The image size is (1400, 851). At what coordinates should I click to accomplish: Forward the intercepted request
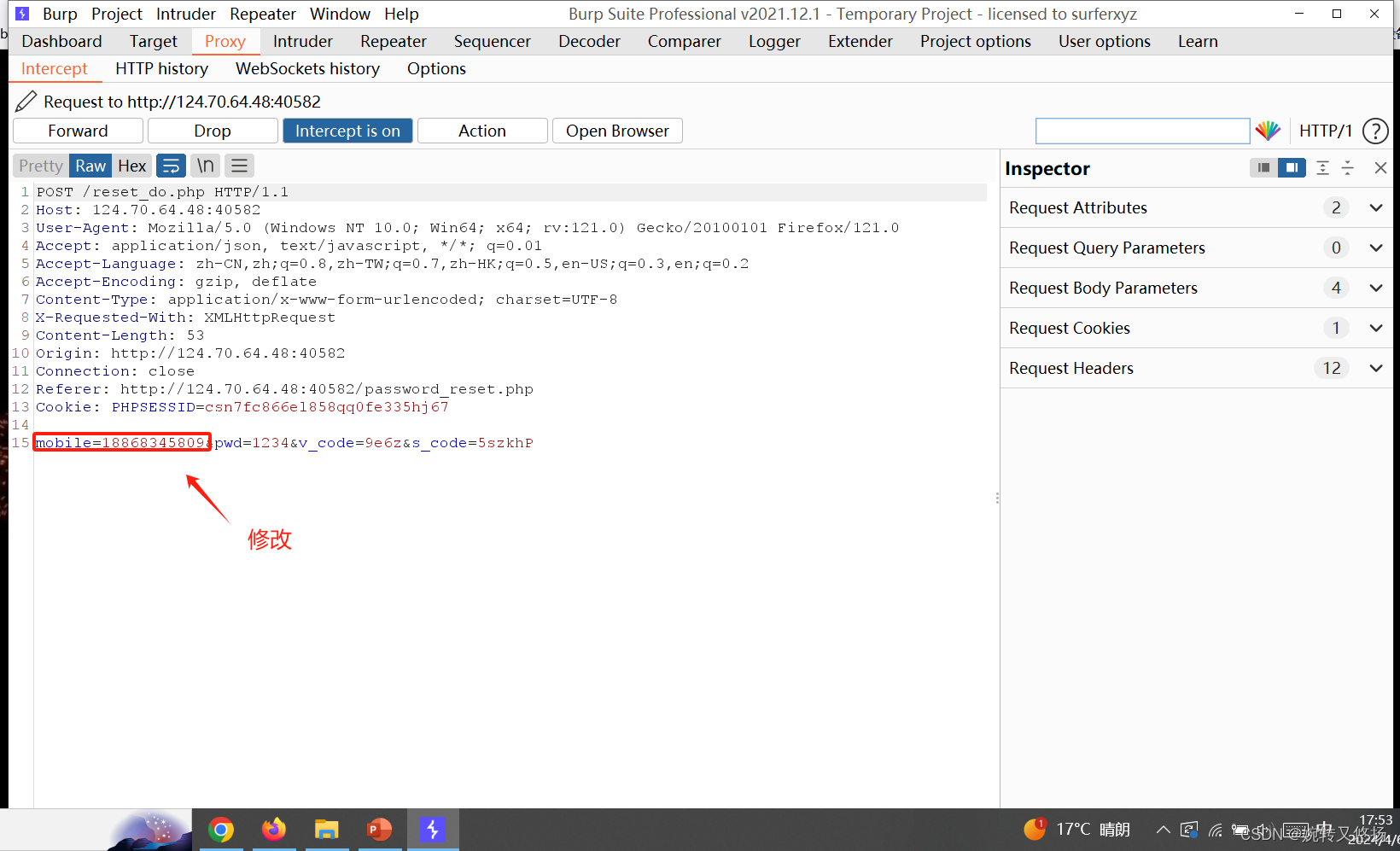coord(78,131)
